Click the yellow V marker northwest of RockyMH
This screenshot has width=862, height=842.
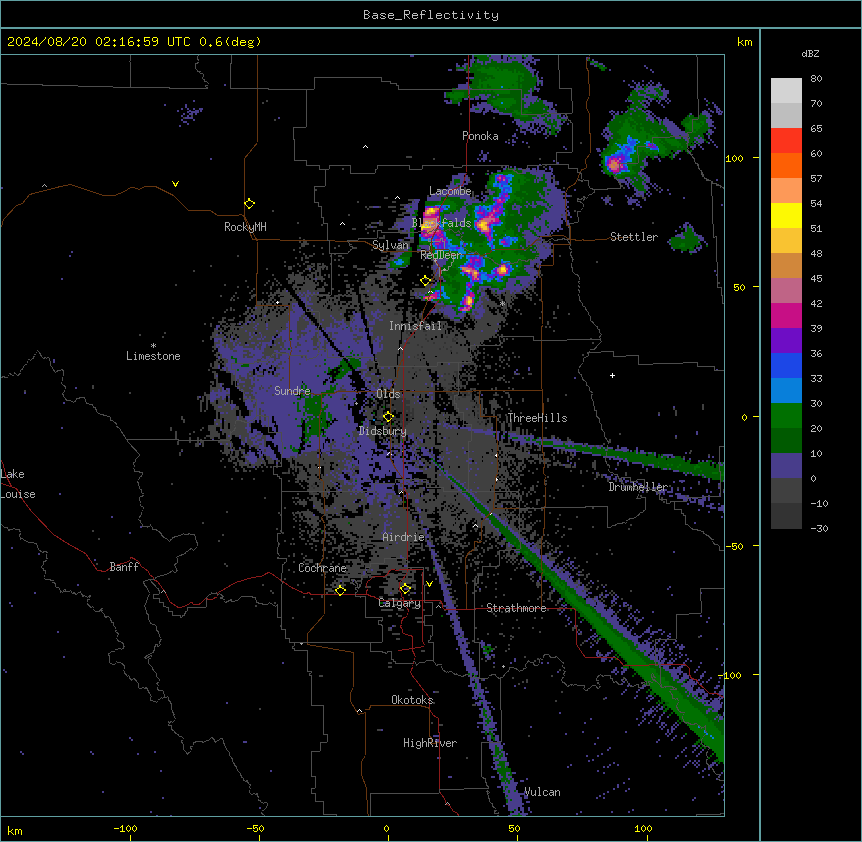tap(175, 184)
